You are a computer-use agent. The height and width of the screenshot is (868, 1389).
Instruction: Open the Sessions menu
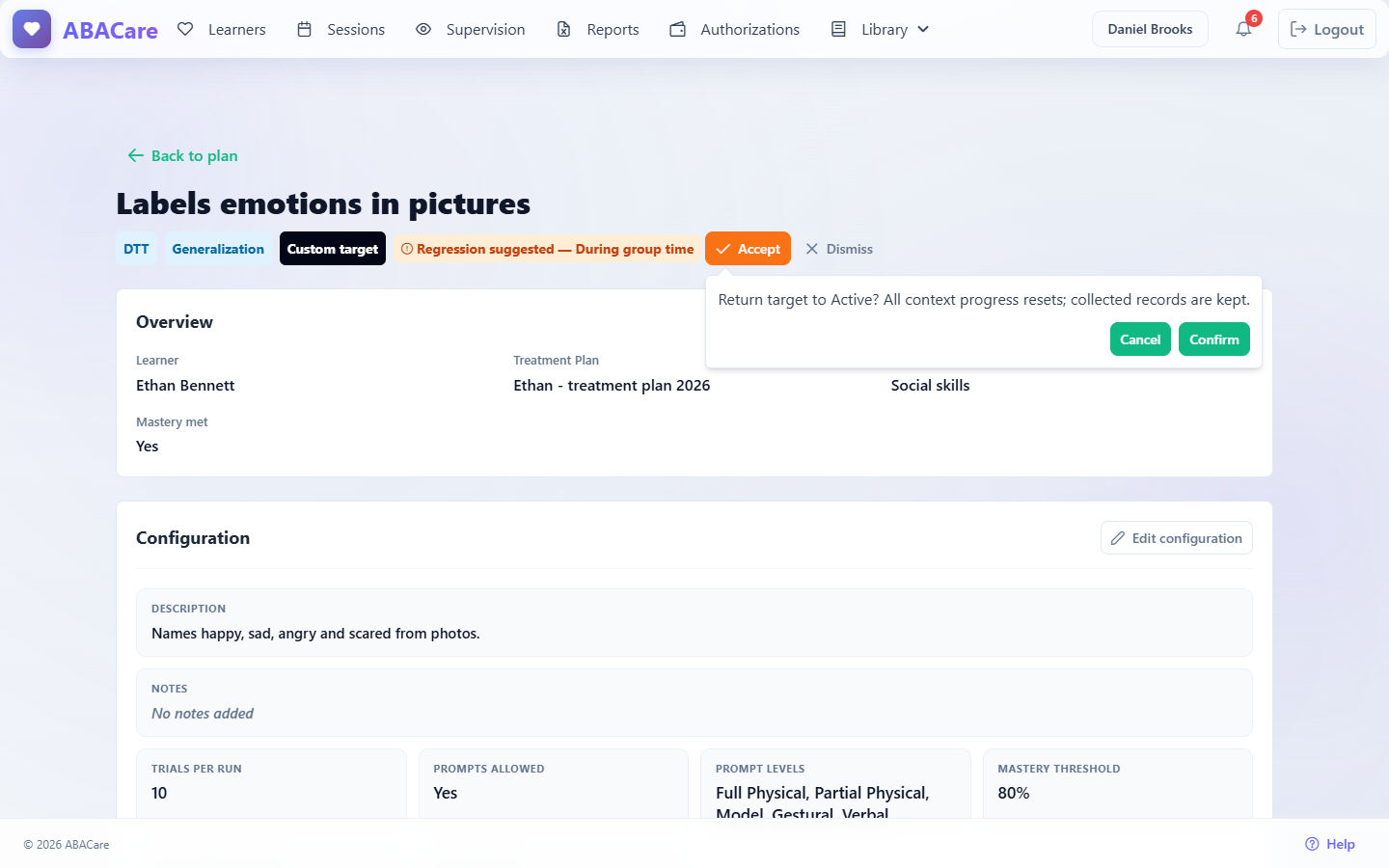[x=340, y=29]
